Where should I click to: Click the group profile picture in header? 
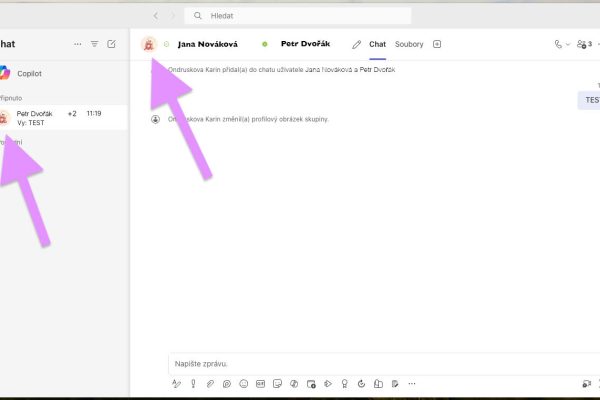[149, 44]
